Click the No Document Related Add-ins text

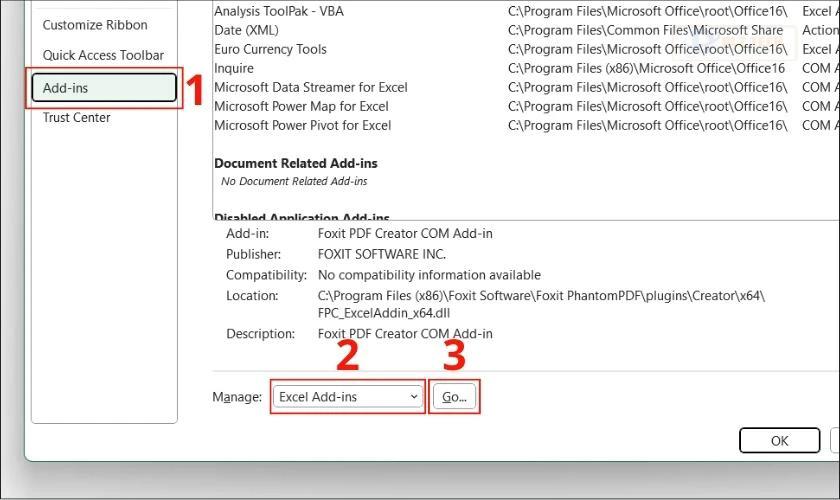point(294,181)
